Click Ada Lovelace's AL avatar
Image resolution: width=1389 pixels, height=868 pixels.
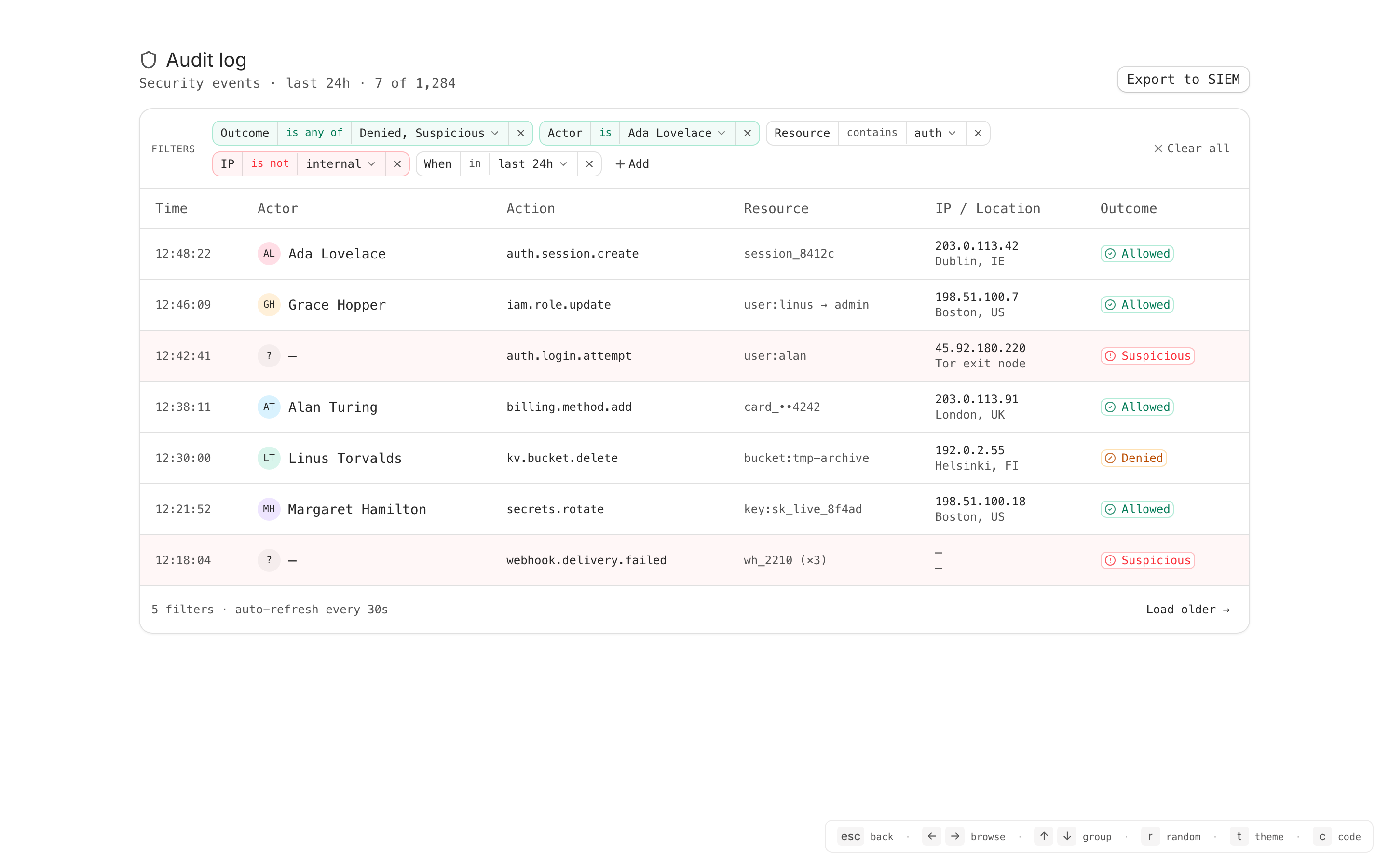269,254
